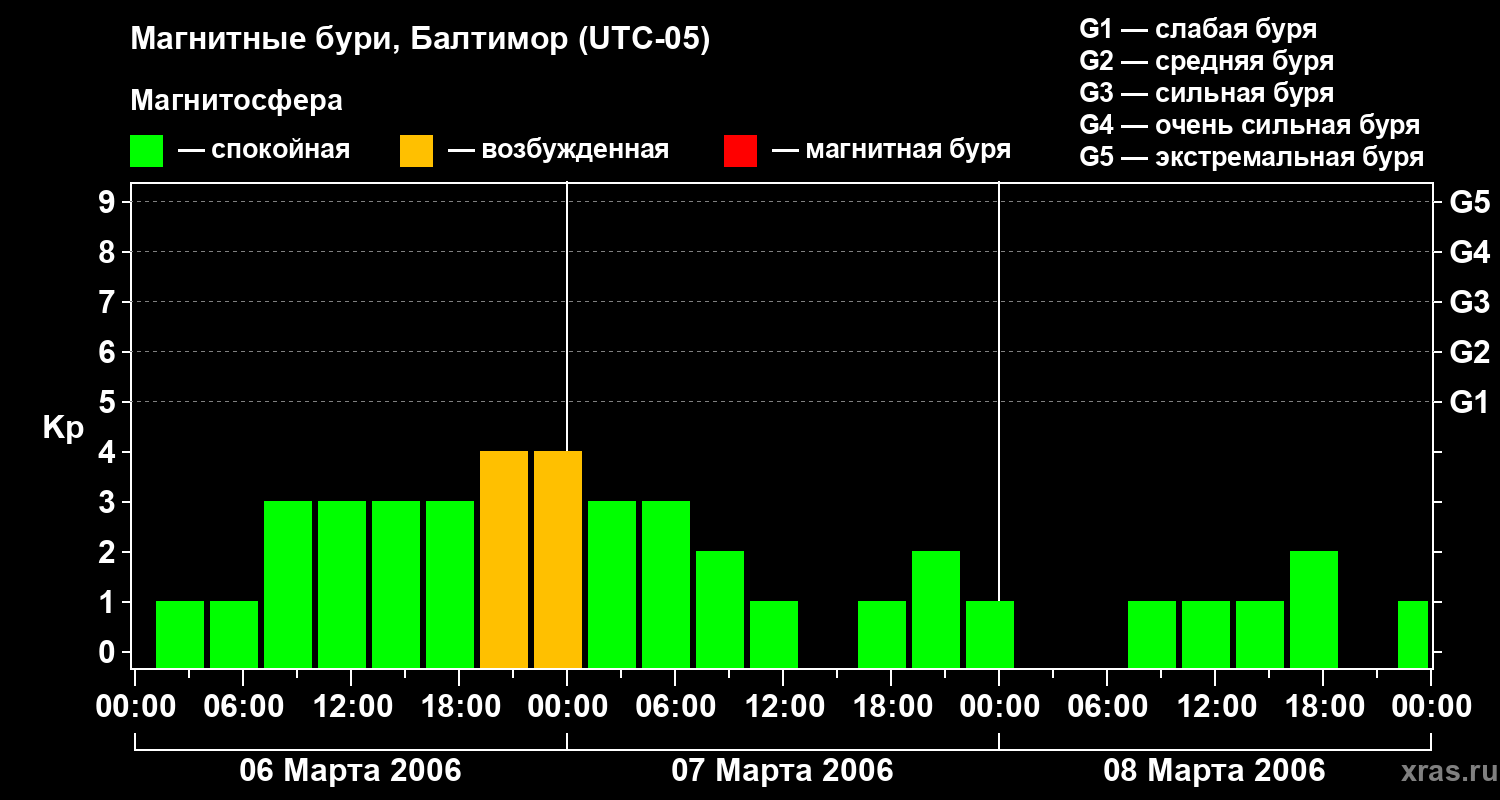Click the '06:00' time label under 08 Марта
The width and height of the screenshot is (1500, 800).
tap(1106, 707)
